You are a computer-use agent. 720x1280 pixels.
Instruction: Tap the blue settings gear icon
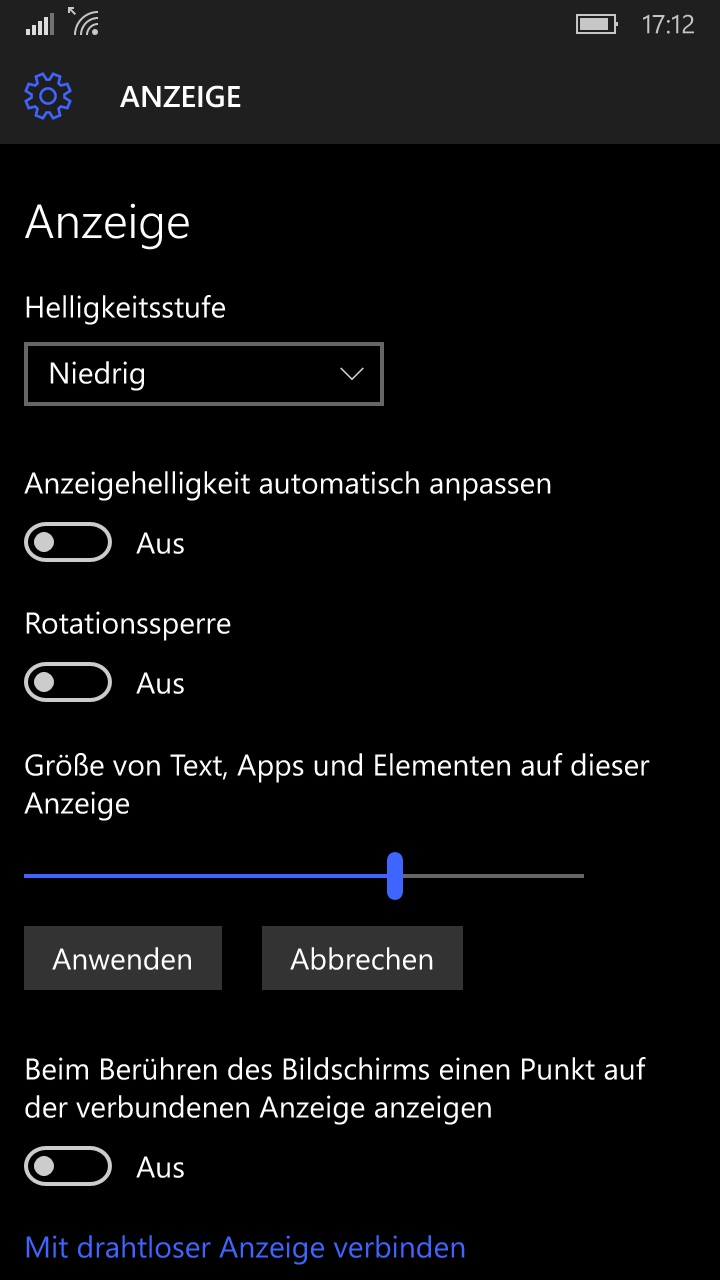(x=48, y=96)
